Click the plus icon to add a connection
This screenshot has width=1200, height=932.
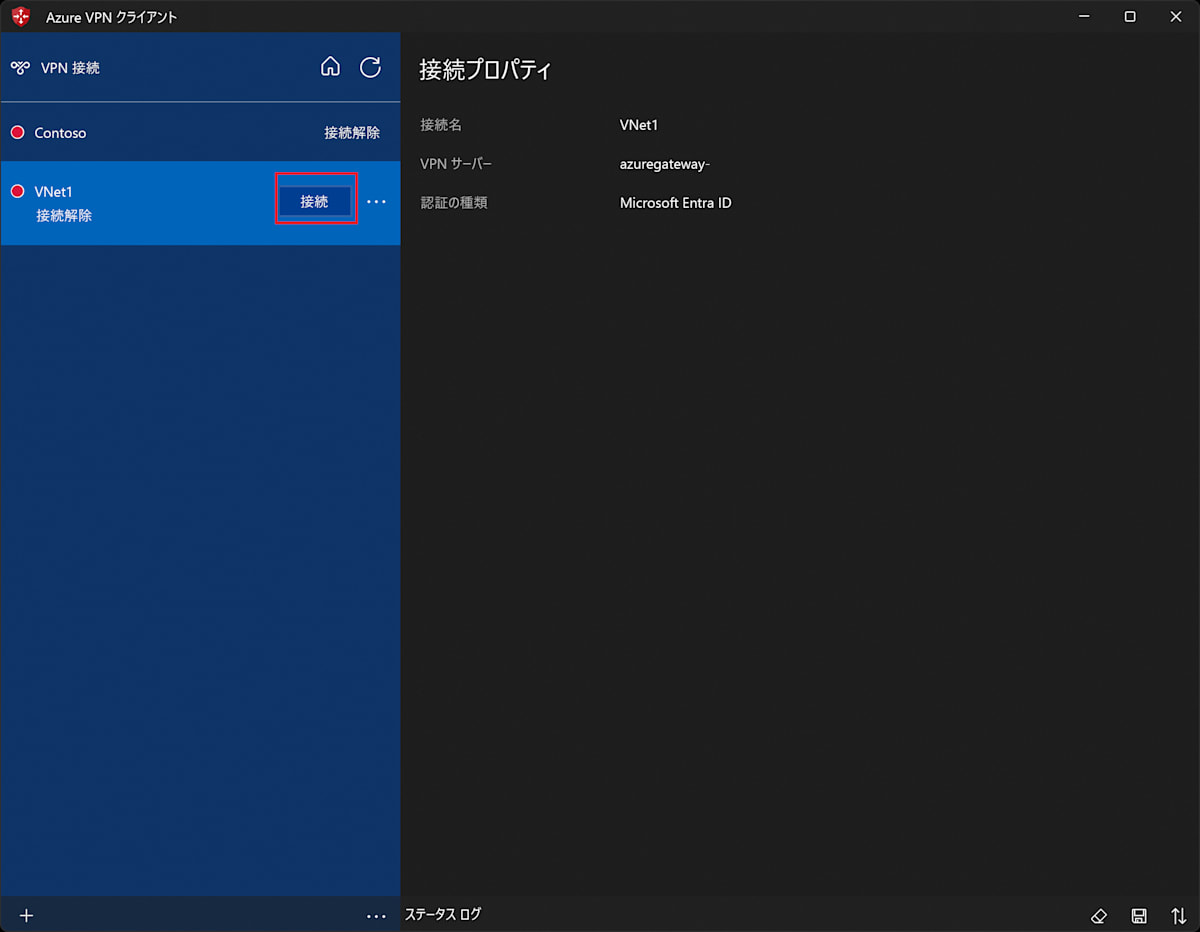tap(27, 915)
